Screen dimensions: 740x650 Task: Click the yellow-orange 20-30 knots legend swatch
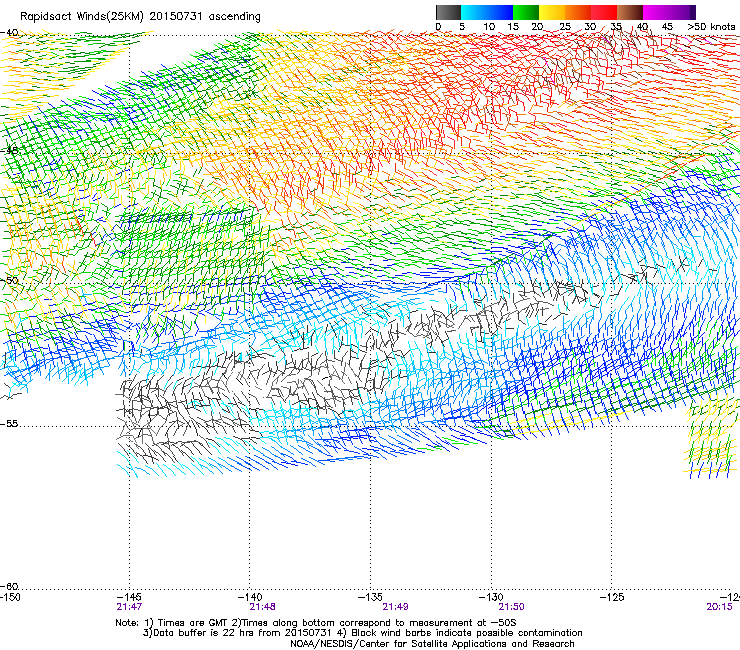tap(564, 12)
